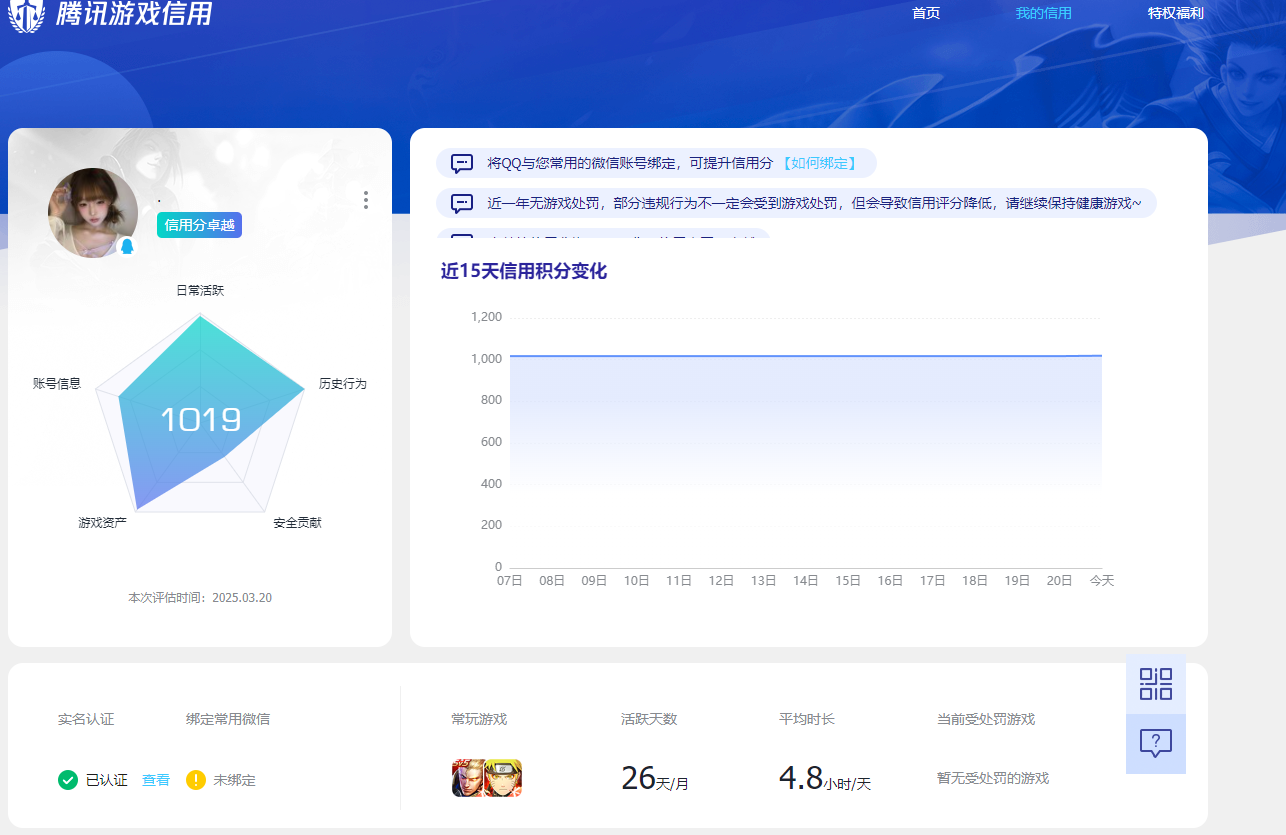Click the 已认证 status text
1286x835 pixels.
pyautogui.click(x=107, y=780)
